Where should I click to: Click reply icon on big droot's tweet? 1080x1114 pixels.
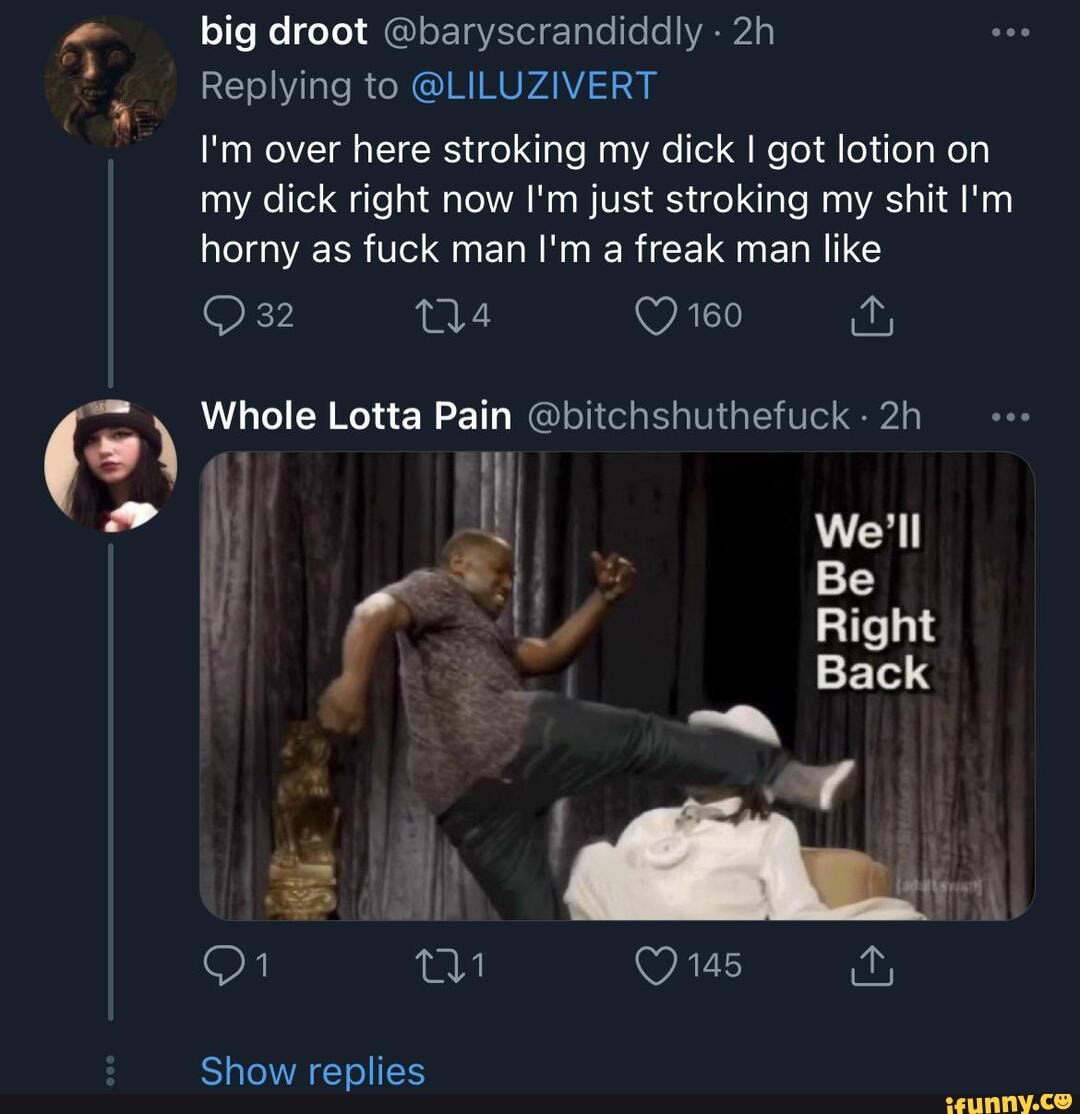coord(222,316)
